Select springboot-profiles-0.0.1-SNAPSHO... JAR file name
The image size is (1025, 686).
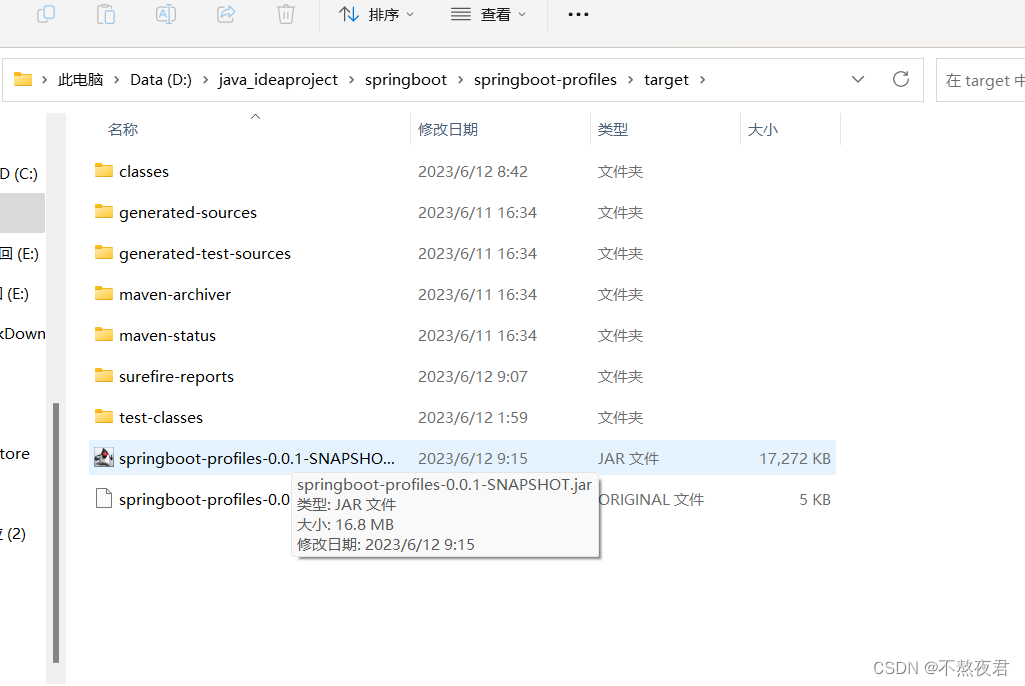coord(257,458)
